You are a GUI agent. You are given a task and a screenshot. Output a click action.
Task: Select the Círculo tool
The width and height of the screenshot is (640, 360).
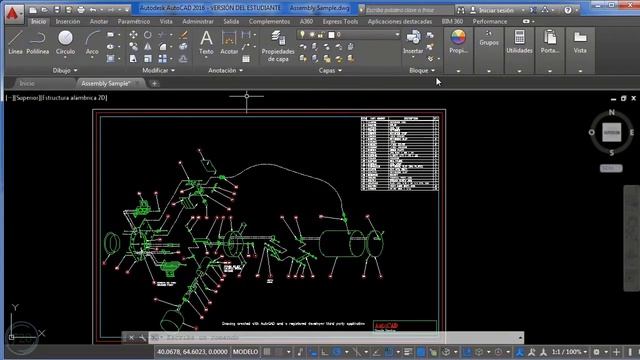(65, 43)
